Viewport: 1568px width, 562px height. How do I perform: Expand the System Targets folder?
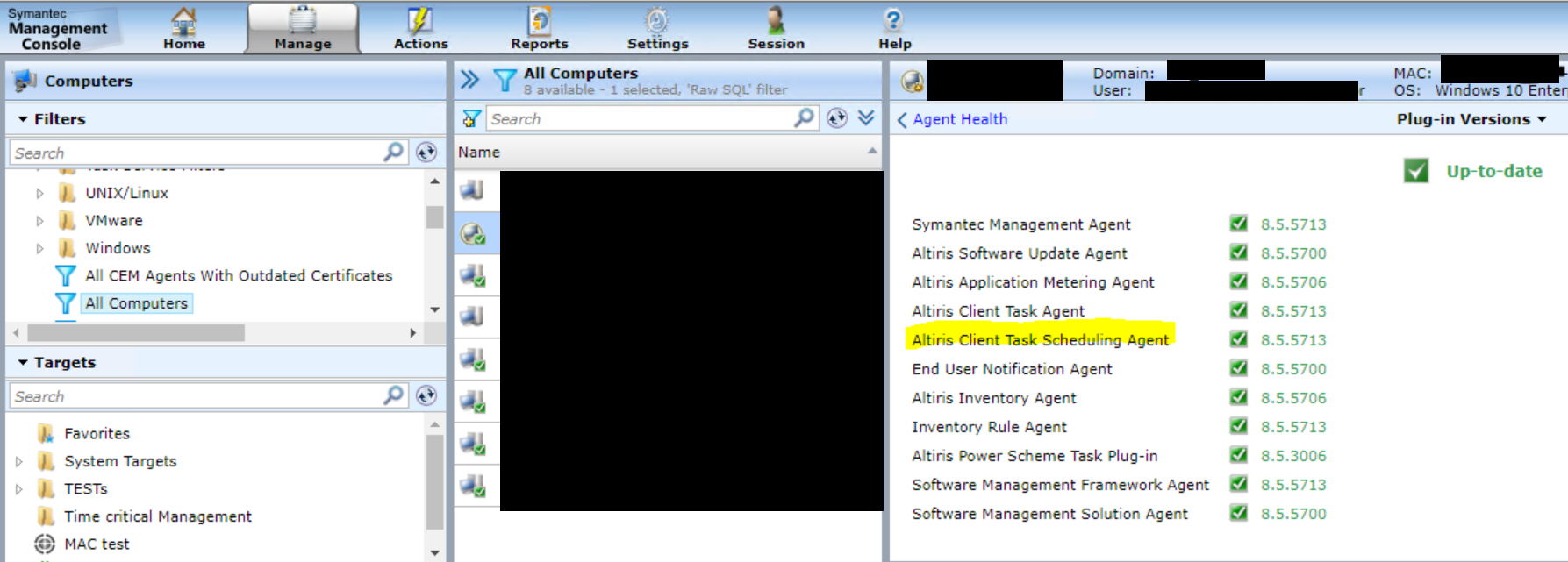18,461
